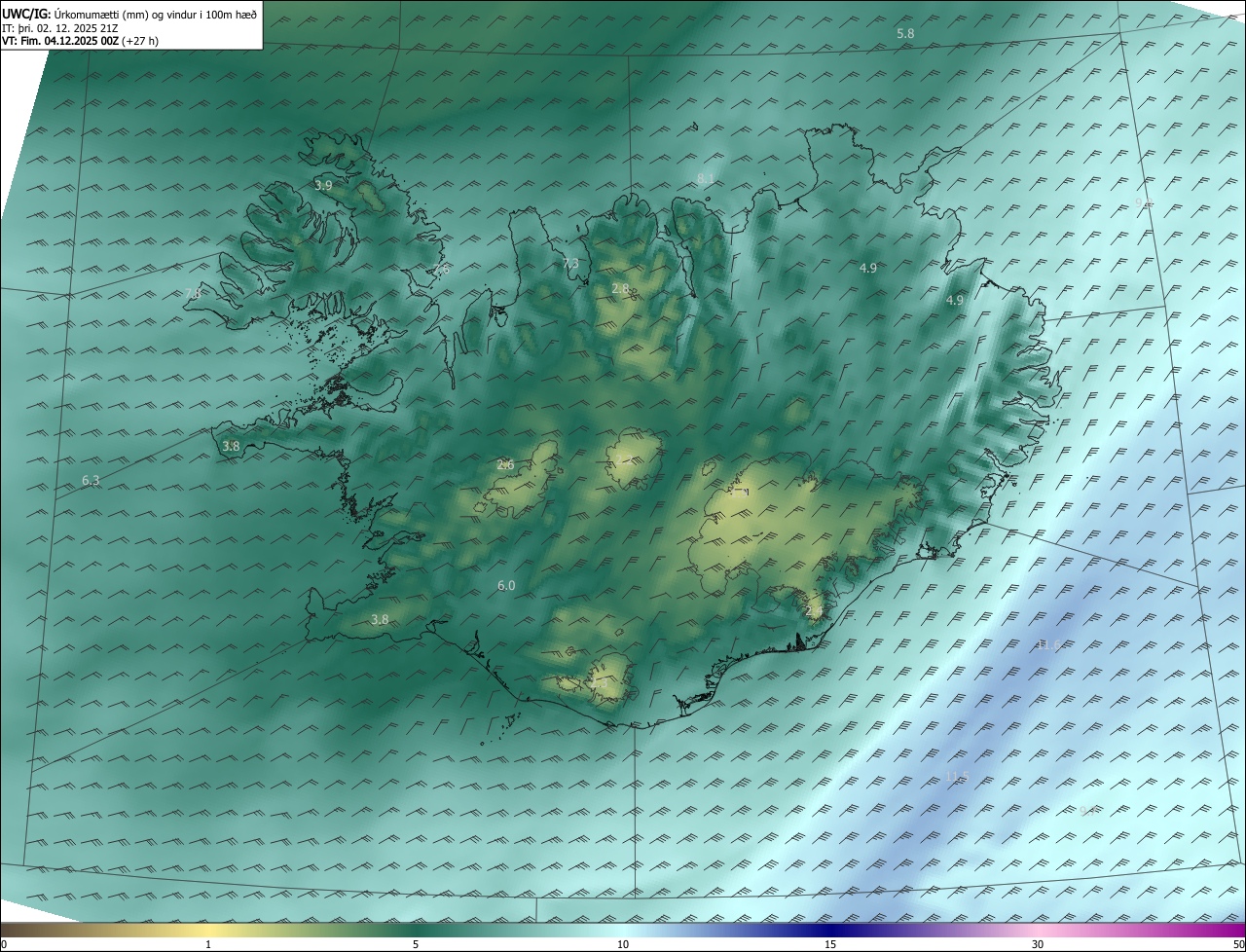Click the yellow part of the color bar above the '1' tick
This screenshot has width=1246, height=952.
point(208,930)
